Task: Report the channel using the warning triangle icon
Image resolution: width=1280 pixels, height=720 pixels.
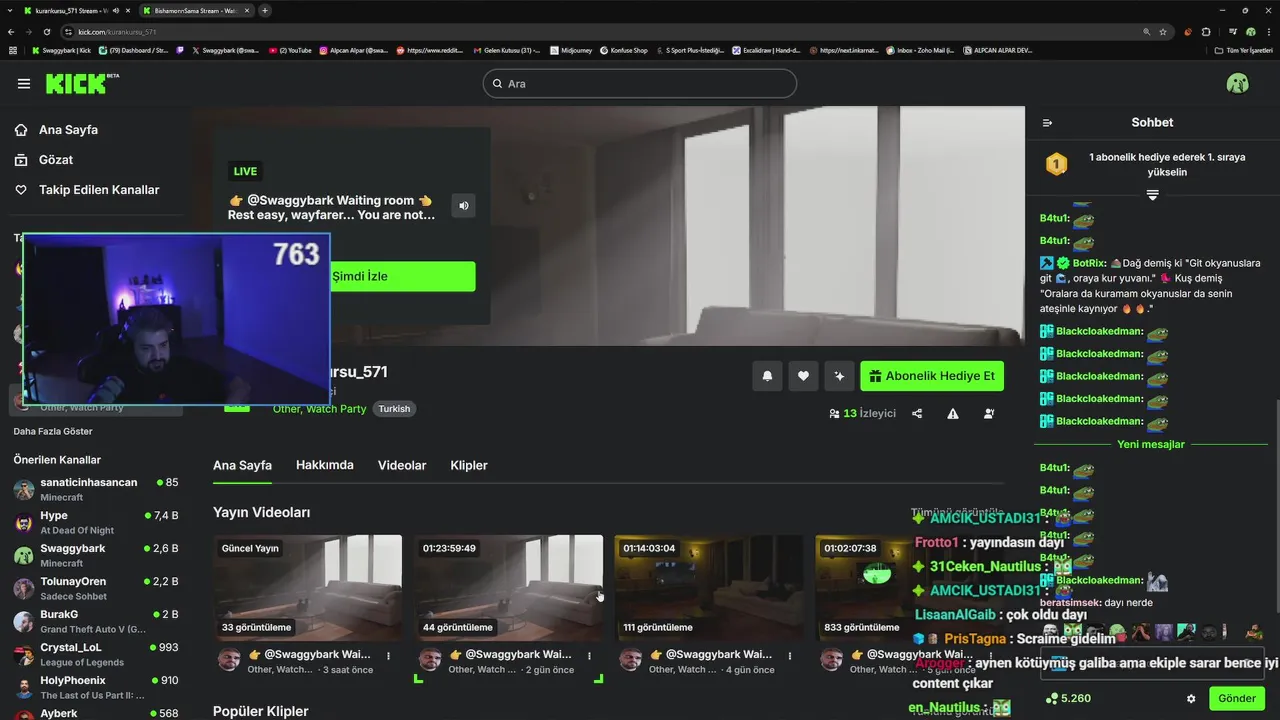Action: (x=953, y=413)
